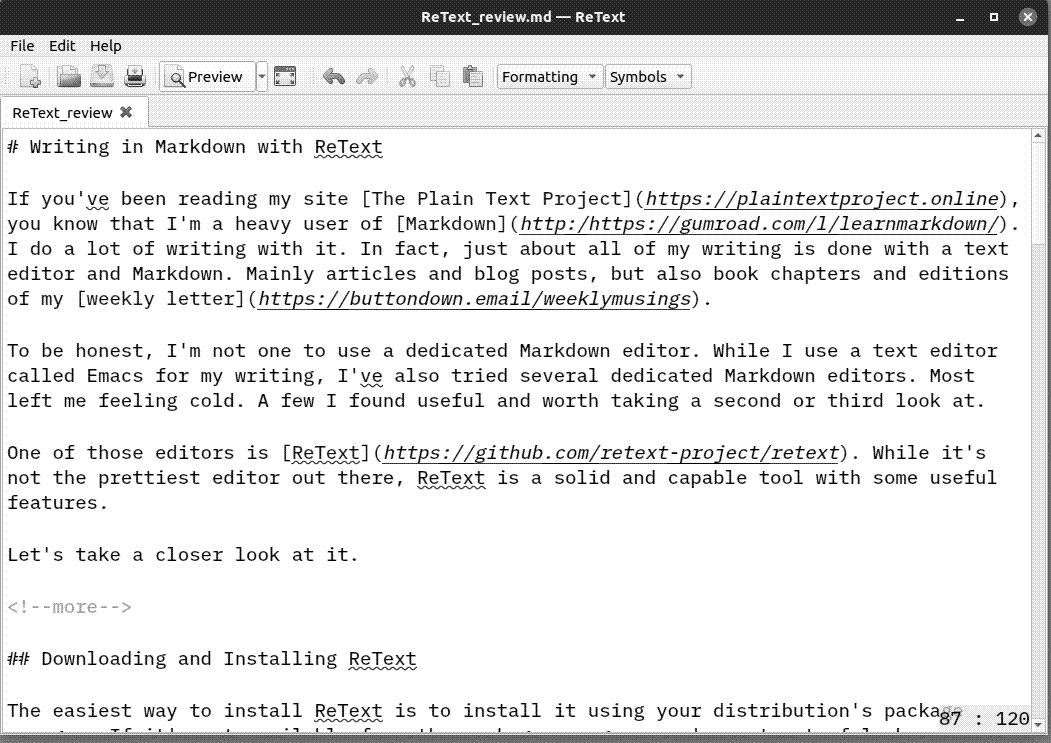Open the Help menu

(x=105, y=46)
